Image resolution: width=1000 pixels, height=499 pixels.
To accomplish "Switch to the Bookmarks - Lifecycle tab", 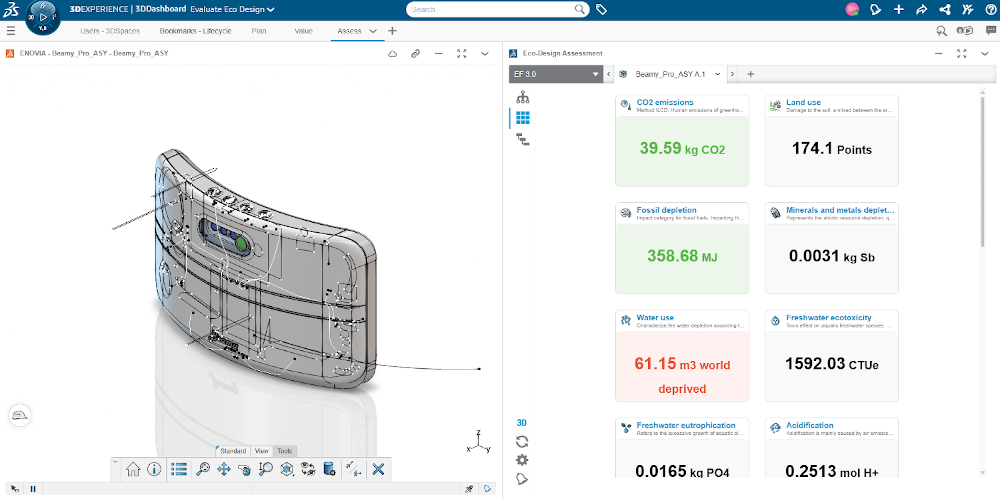I will click(195, 31).
